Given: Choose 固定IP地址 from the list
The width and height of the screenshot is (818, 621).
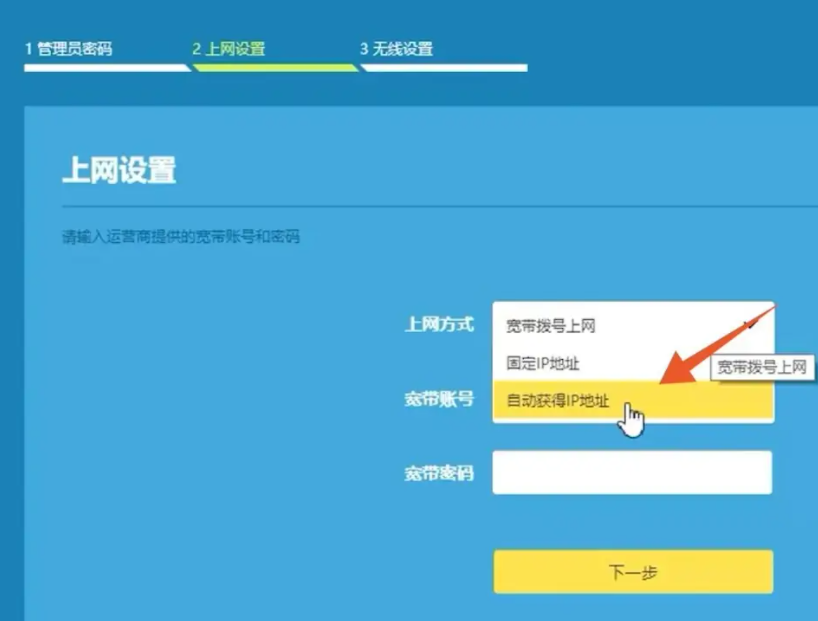Looking at the screenshot, I should pyautogui.click(x=543, y=363).
